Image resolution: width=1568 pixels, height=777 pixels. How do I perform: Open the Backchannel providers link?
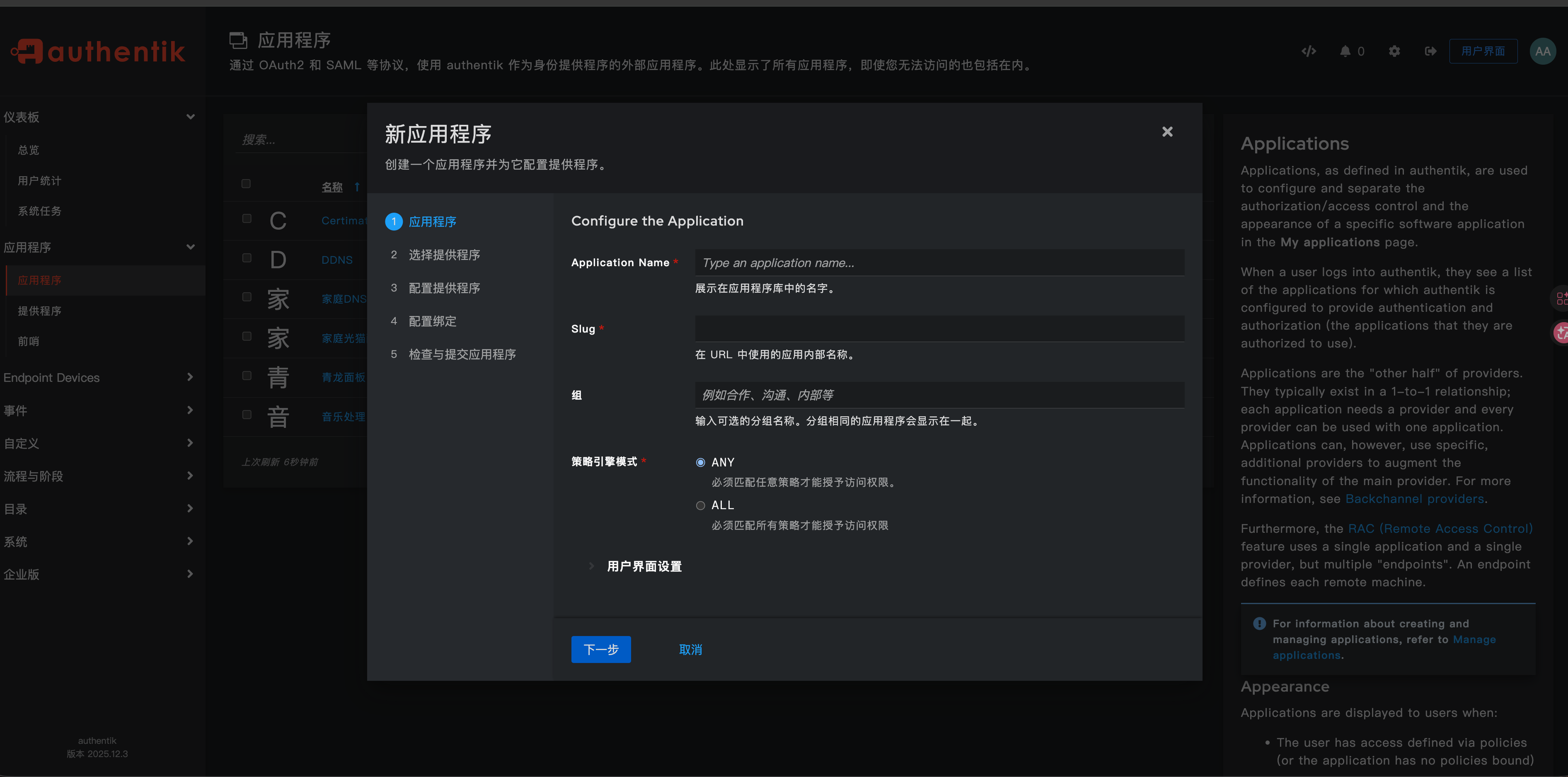(1415, 499)
